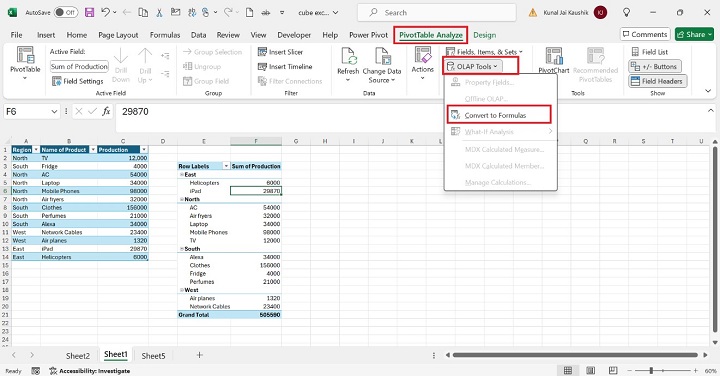Image resolution: width=720 pixels, height=376 pixels.
Task: Open the Name of Product filter dropdown
Action: (x=93, y=150)
